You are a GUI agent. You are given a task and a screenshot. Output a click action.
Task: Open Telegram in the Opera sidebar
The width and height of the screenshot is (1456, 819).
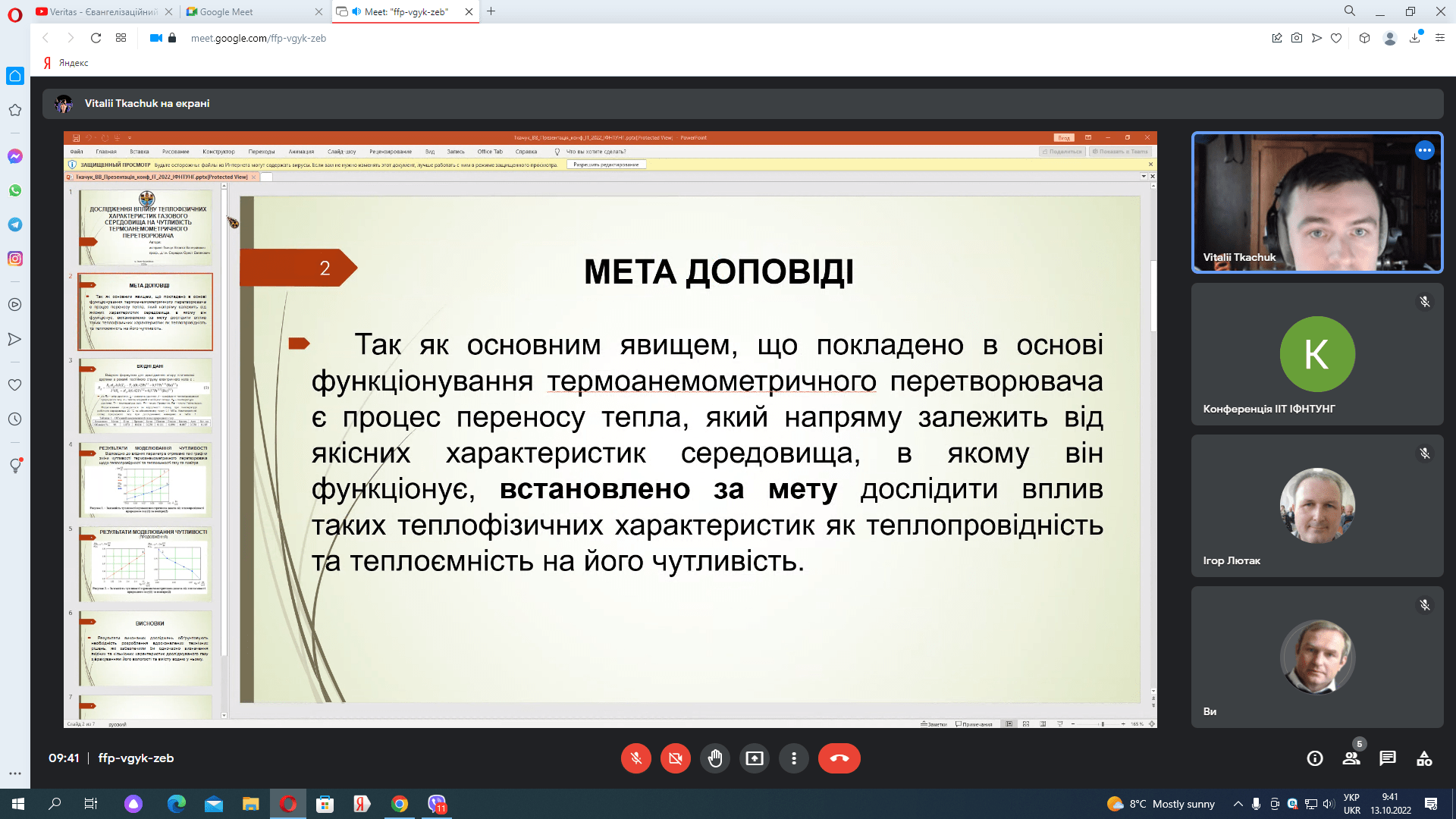click(14, 224)
